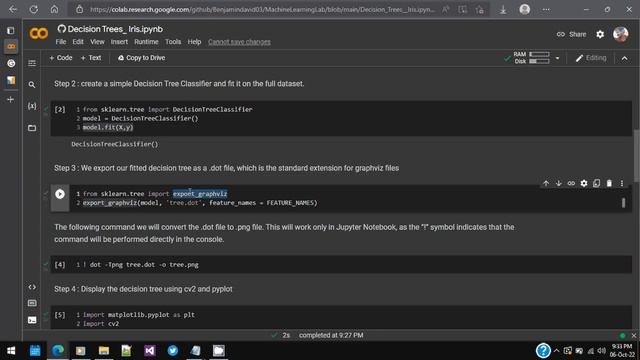Open Edge from taskbar

58,351
